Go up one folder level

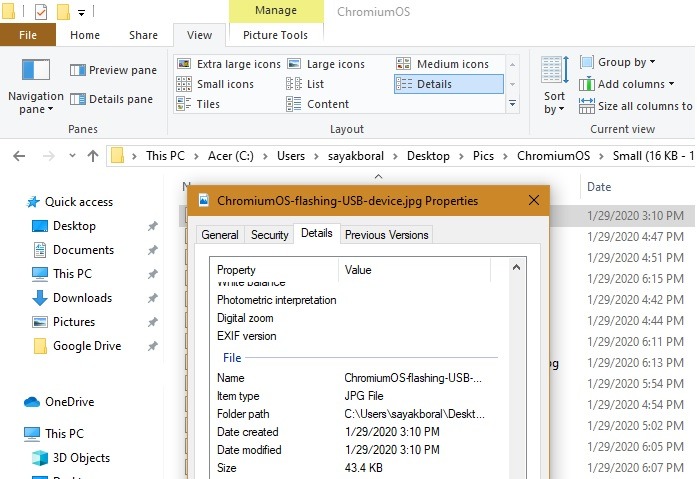coord(93,156)
